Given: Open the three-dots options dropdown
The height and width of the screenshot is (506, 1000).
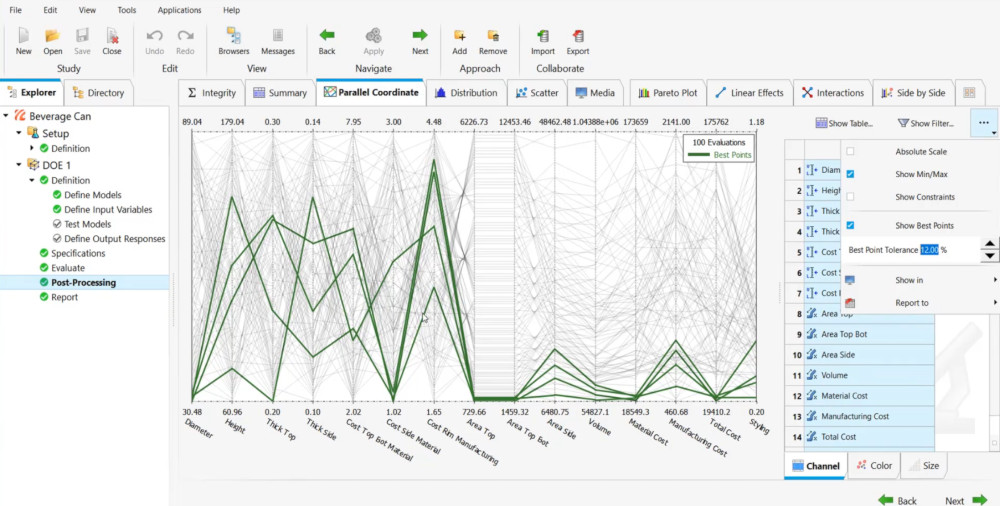Looking at the screenshot, I should click(x=984, y=124).
